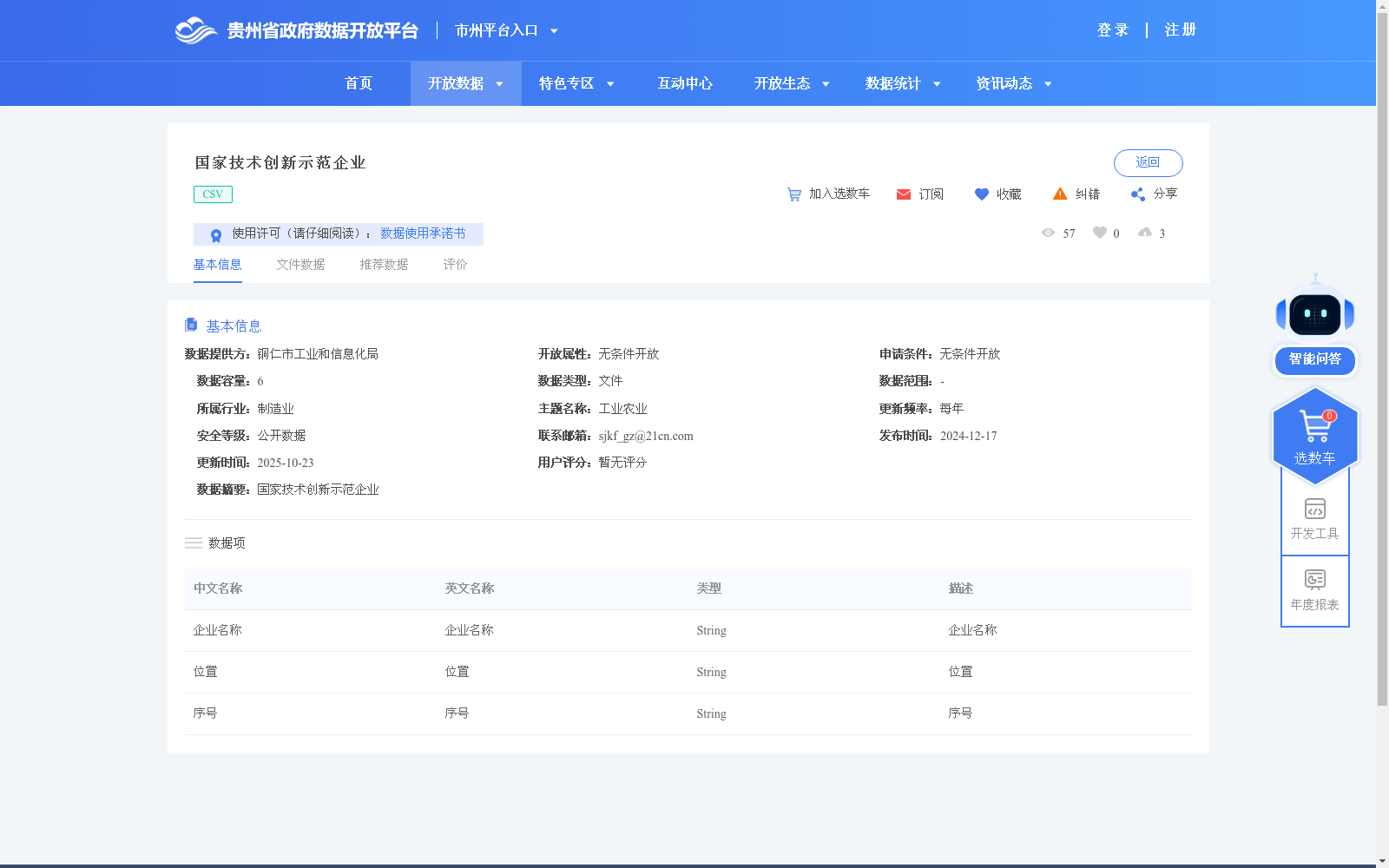Click the eye view-count icon
The width and height of the screenshot is (1389, 868).
1048,233
